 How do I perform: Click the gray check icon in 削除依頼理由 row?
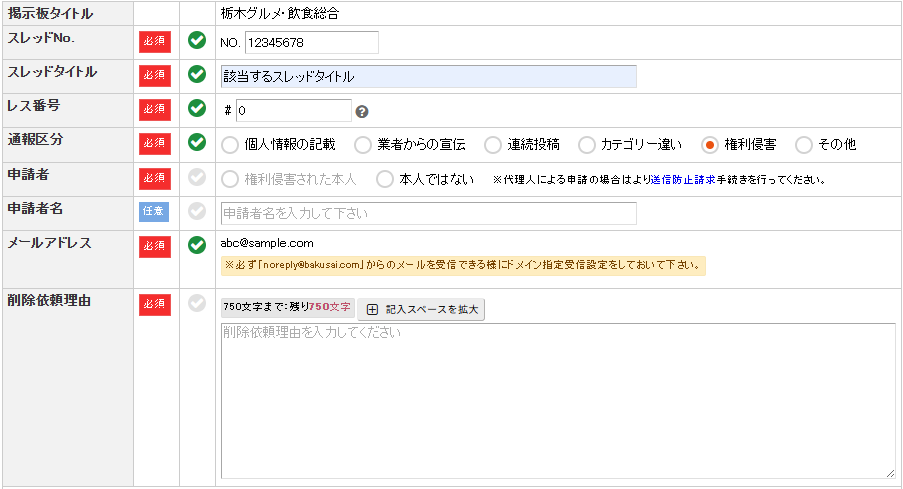tap(197, 304)
